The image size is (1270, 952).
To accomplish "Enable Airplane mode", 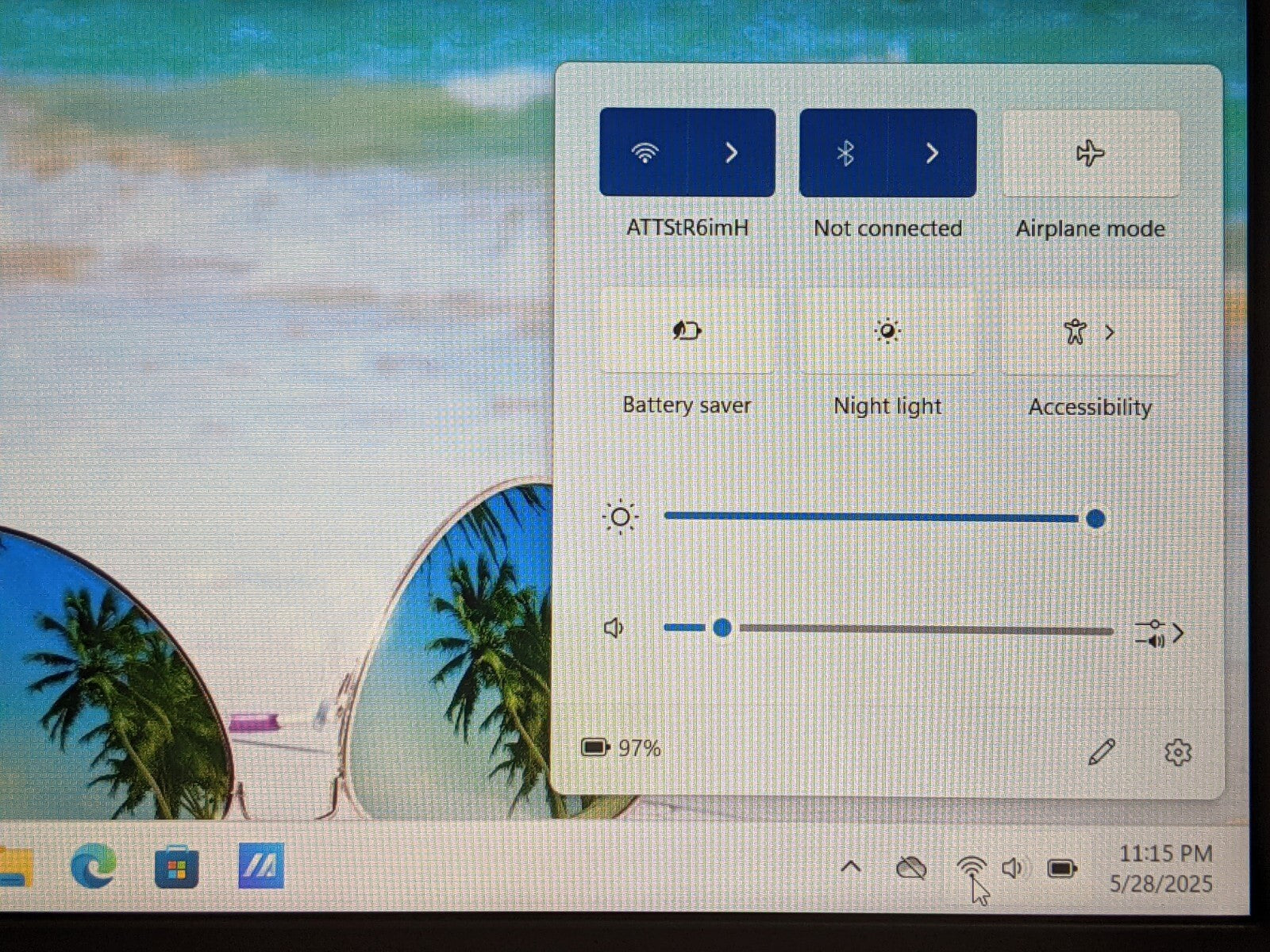I will click(x=1091, y=153).
